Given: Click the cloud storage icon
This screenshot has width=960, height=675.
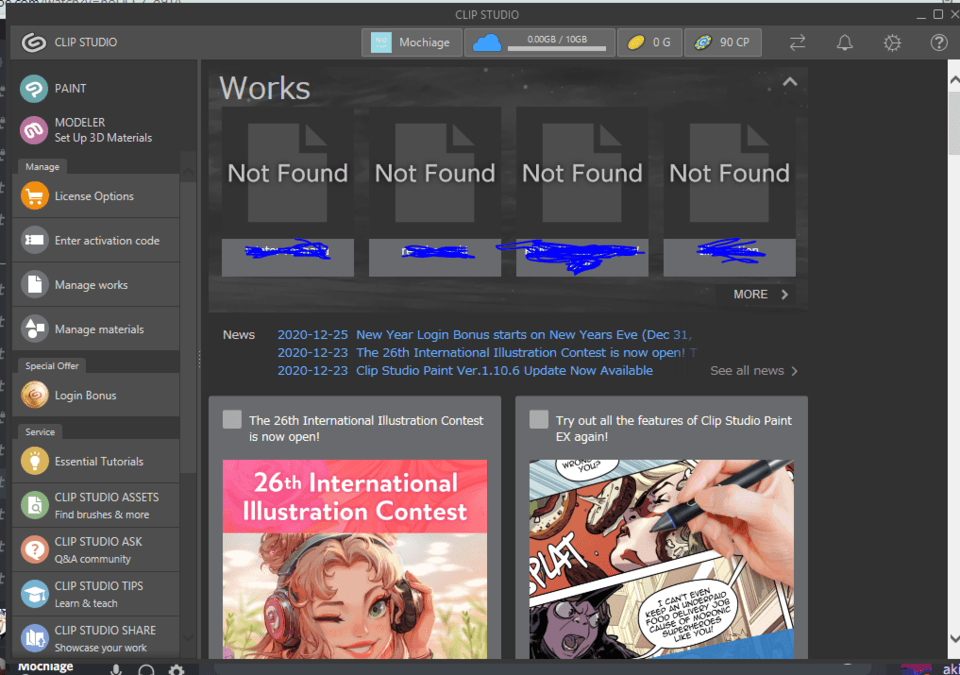Looking at the screenshot, I should (487, 43).
